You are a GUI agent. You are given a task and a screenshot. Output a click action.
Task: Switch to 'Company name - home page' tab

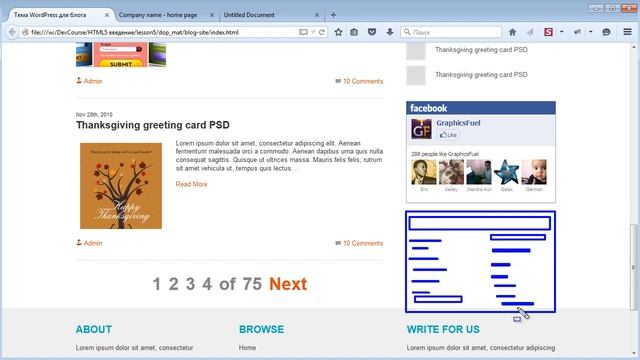point(158,15)
